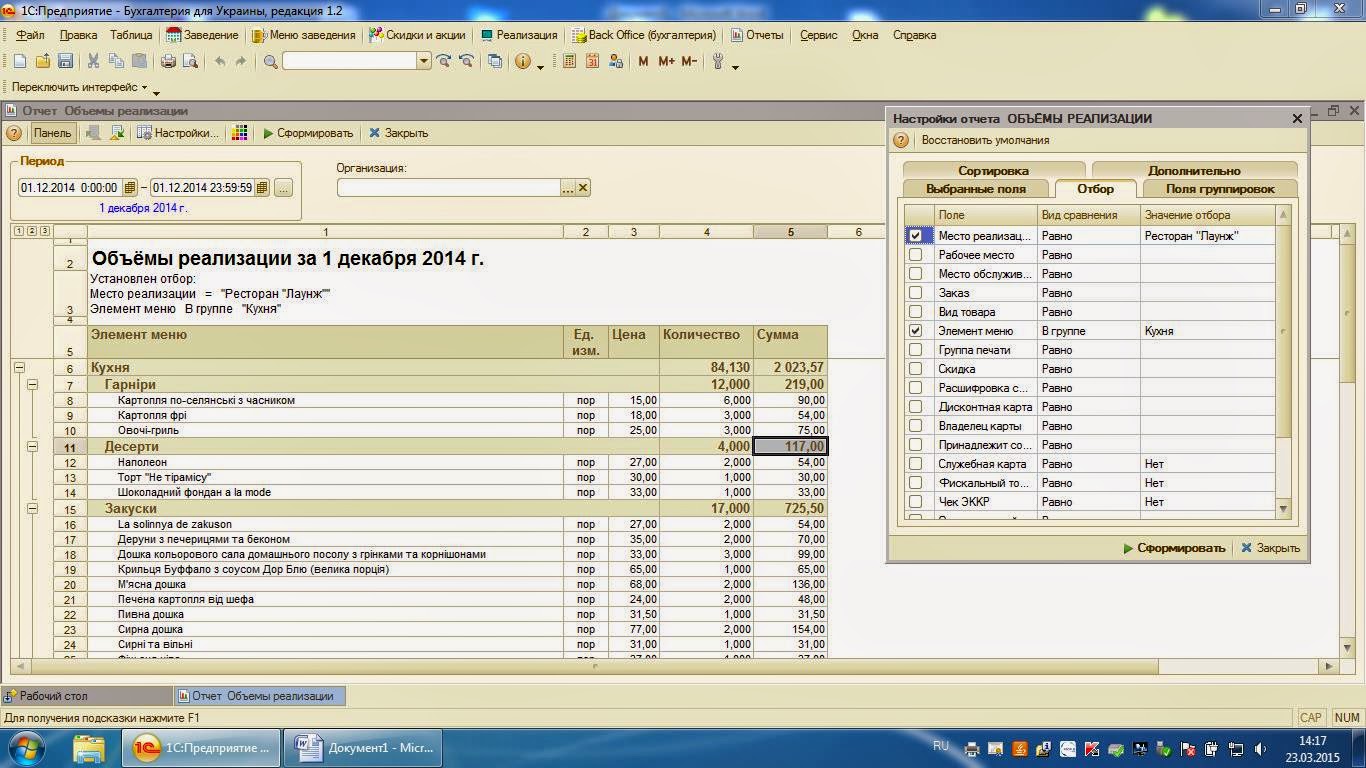Save with the floppy disk icon
The height and width of the screenshot is (768, 1366).
65,61
